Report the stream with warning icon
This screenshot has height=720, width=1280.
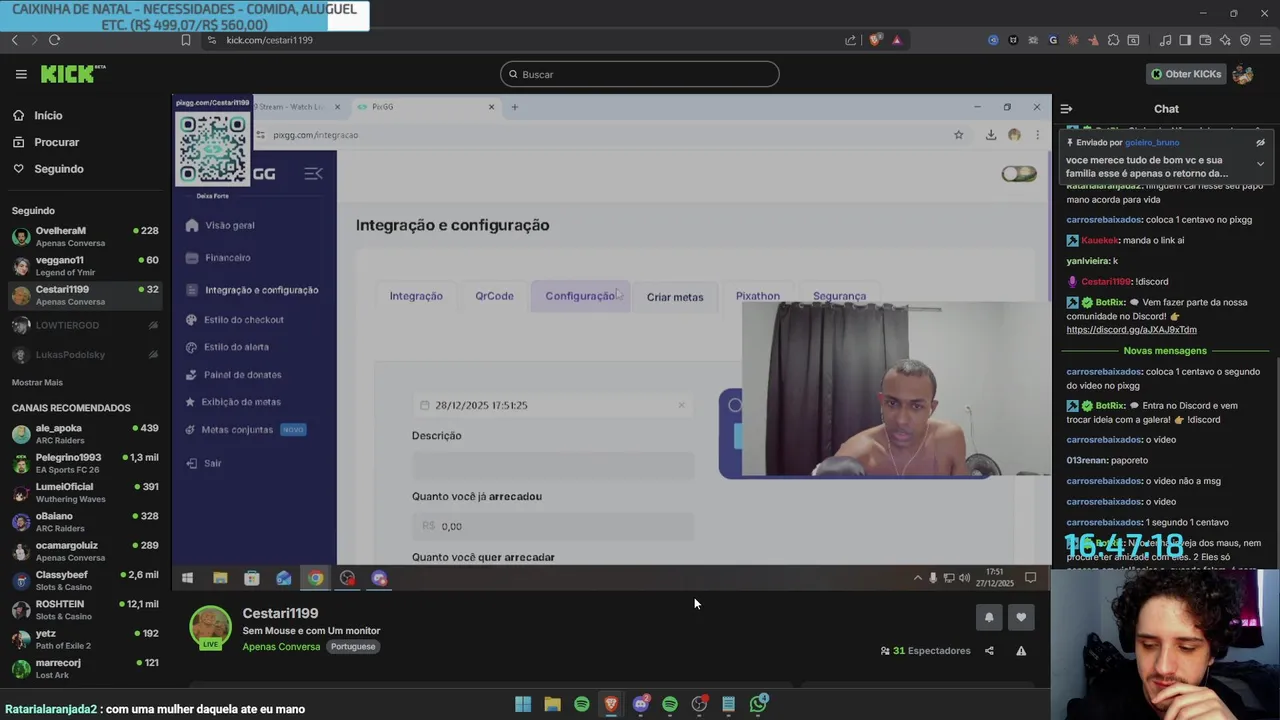click(x=1021, y=651)
